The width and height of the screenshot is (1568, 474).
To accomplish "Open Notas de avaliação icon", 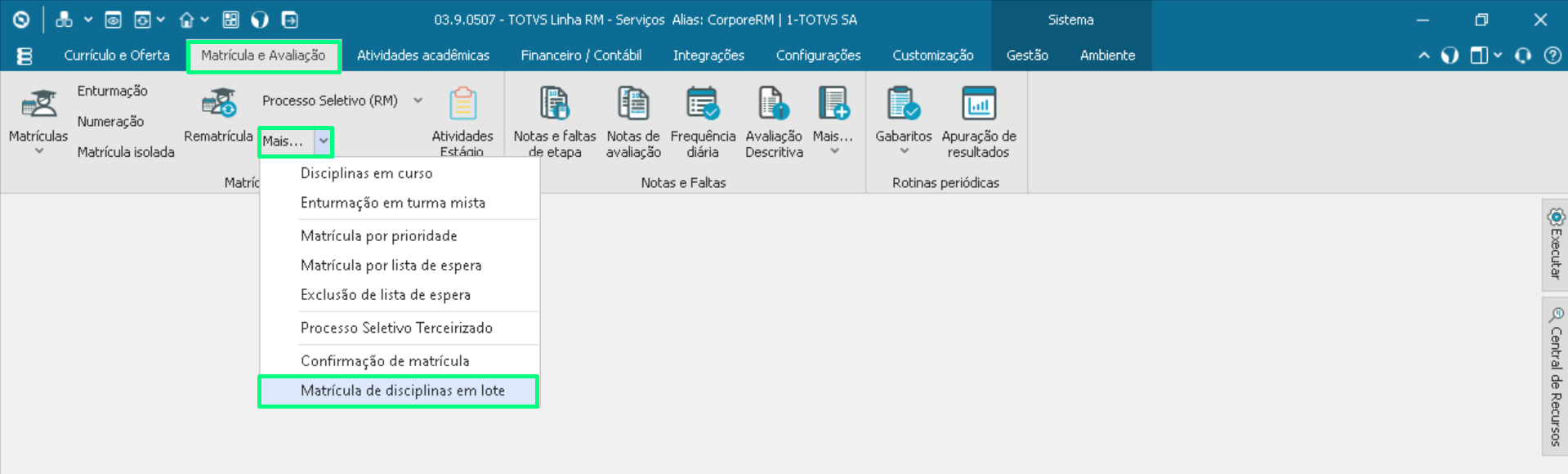I will click(633, 105).
